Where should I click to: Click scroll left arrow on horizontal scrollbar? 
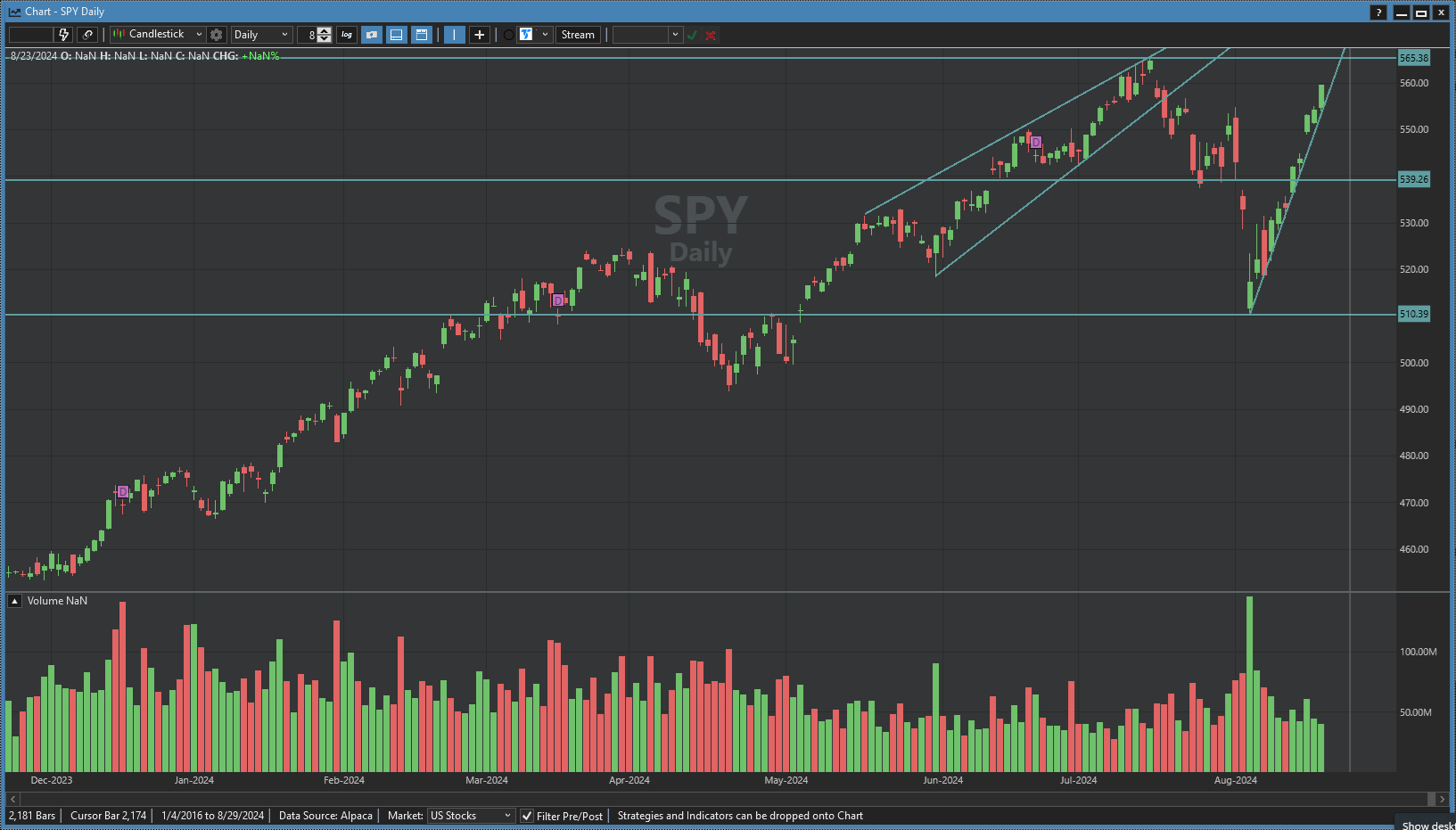[x=12, y=799]
